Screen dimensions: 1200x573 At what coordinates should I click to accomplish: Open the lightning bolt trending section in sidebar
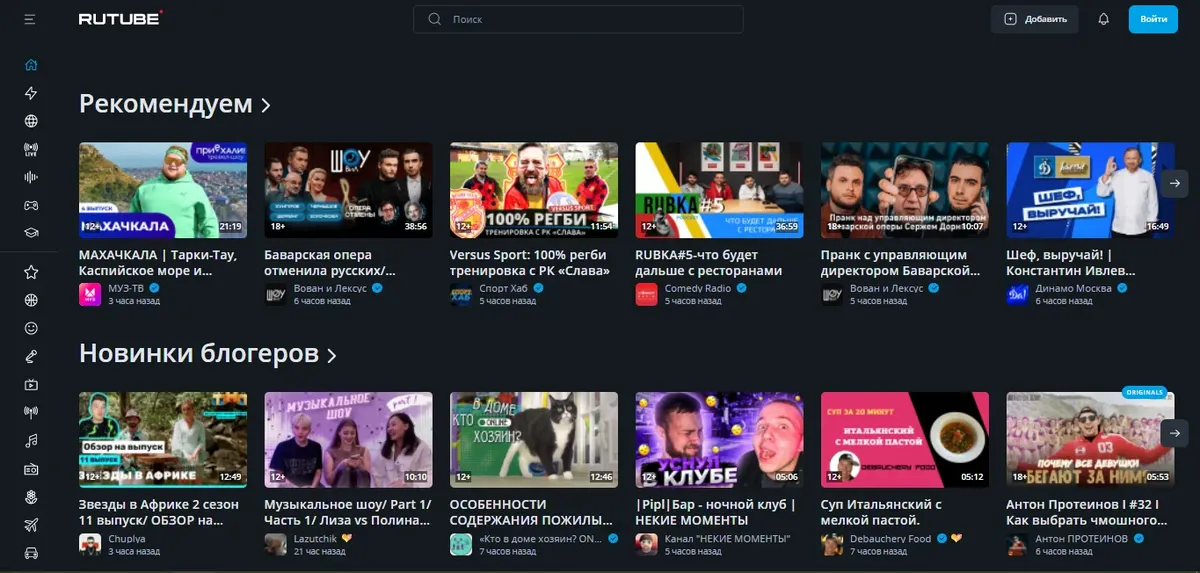(31, 94)
